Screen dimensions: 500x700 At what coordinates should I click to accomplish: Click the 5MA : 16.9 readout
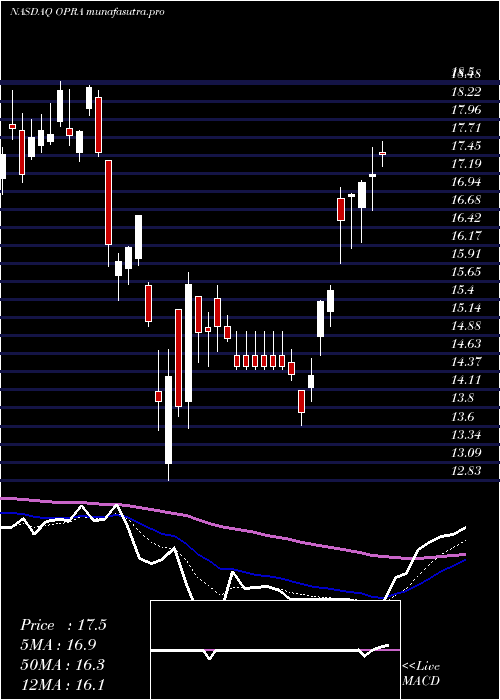tap(58, 645)
